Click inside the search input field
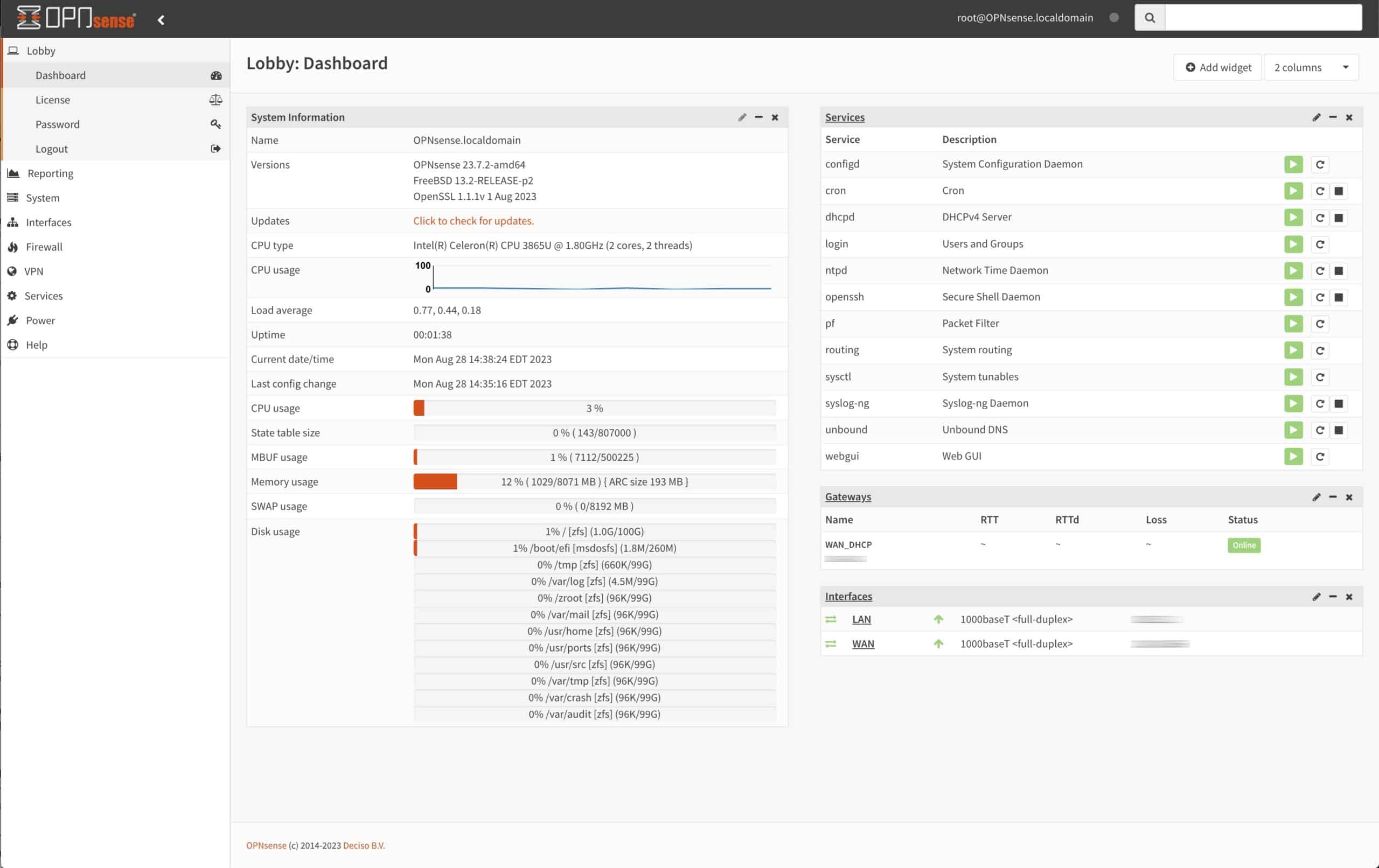Screen dimensions: 1379x868 point(1263,17)
